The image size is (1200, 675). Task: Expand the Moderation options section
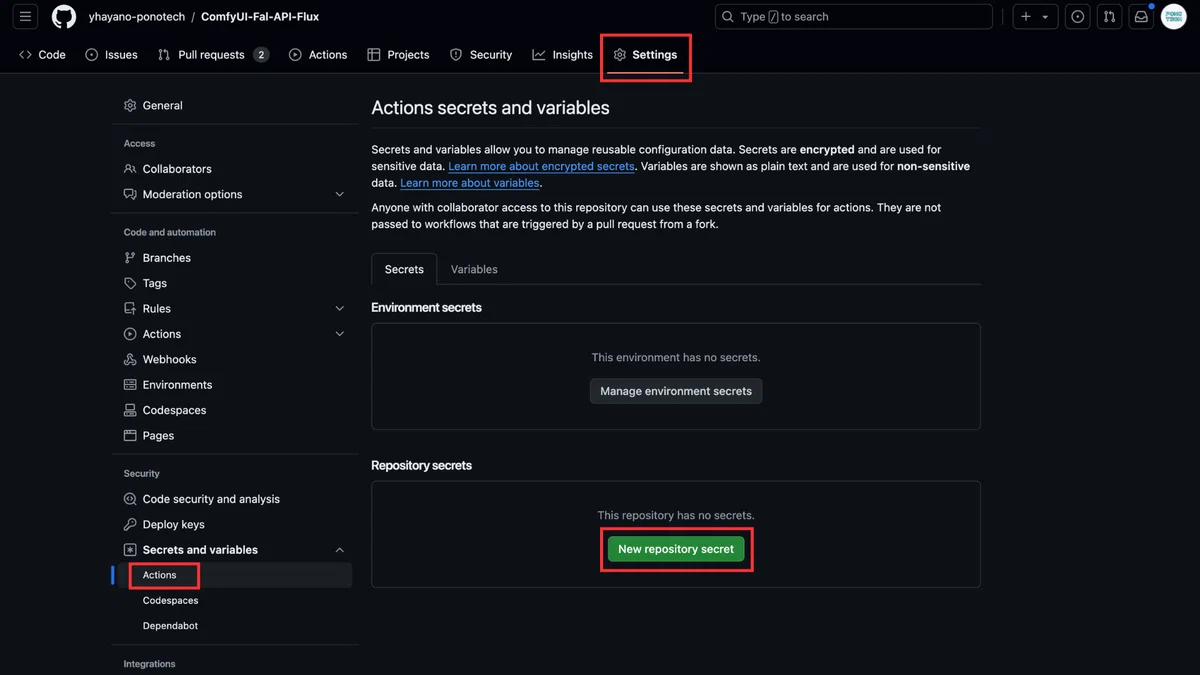pyautogui.click(x=339, y=194)
